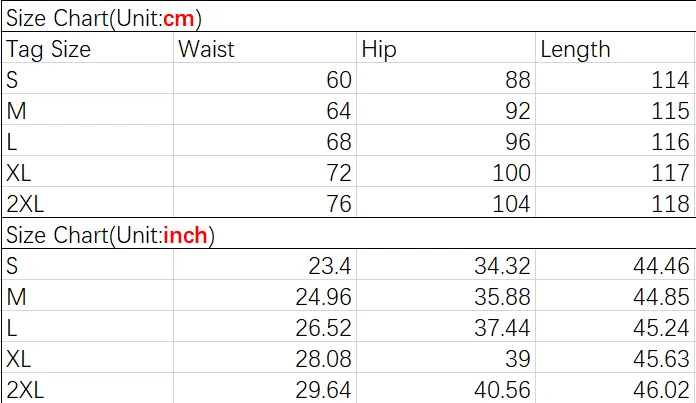This screenshot has height=403, width=696.
Task: Select the hip cell with value 104
Action: [x=446, y=202]
